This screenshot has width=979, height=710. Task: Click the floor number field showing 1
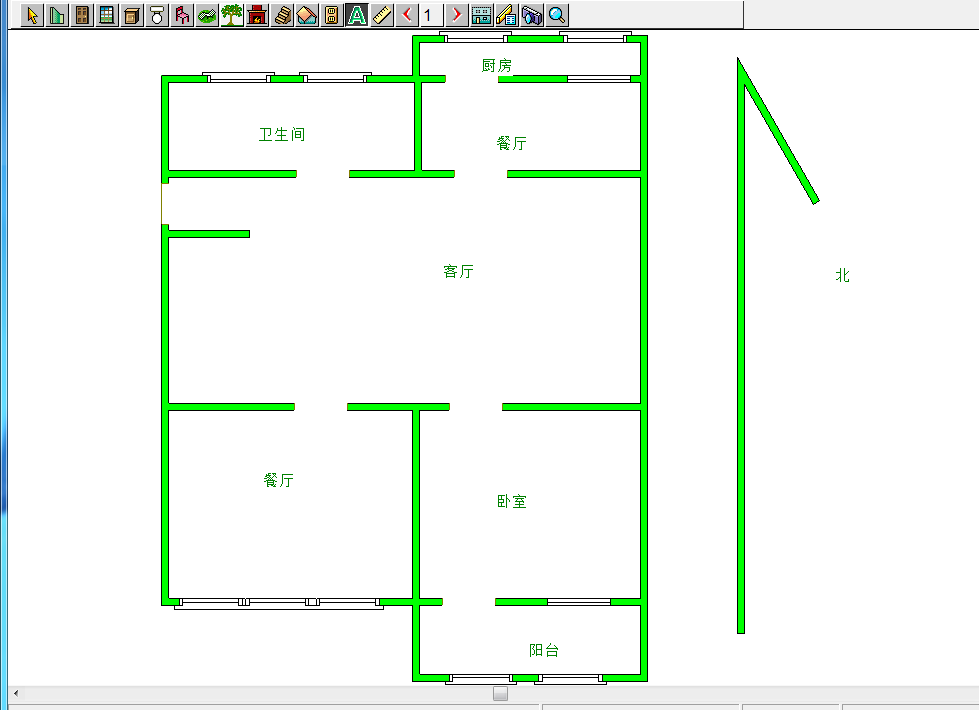431,15
